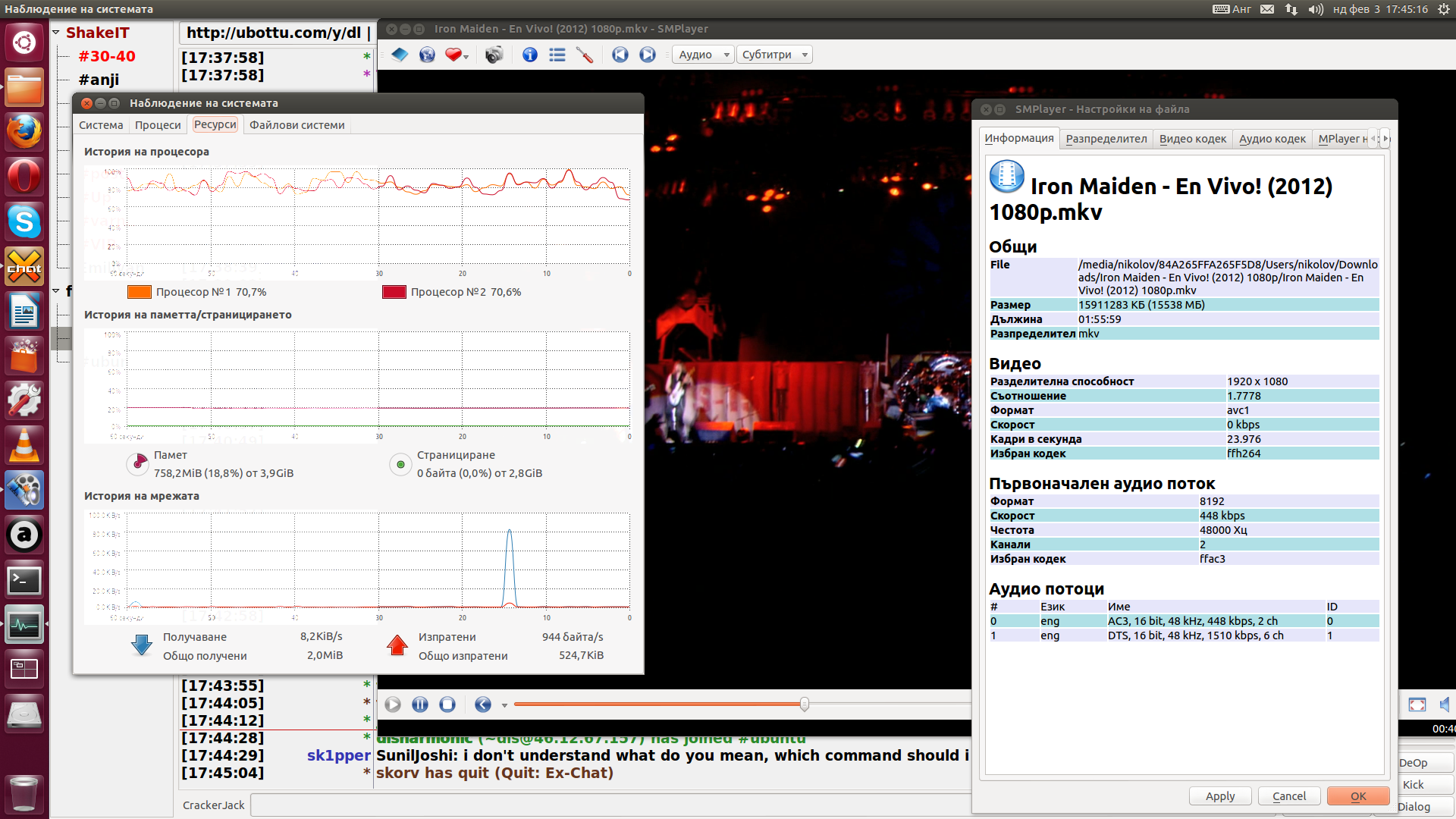The height and width of the screenshot is (819, 1456).
Task: Open Terminal from the launcher
Action: coord(24,580)
